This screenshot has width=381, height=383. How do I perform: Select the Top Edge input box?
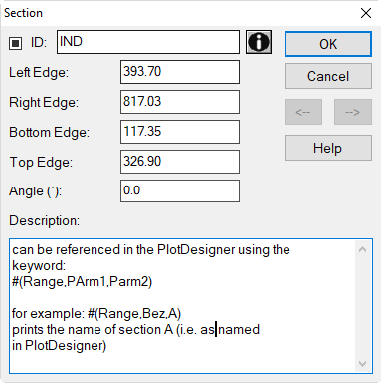pyautogui.click(x=180, y=162)
